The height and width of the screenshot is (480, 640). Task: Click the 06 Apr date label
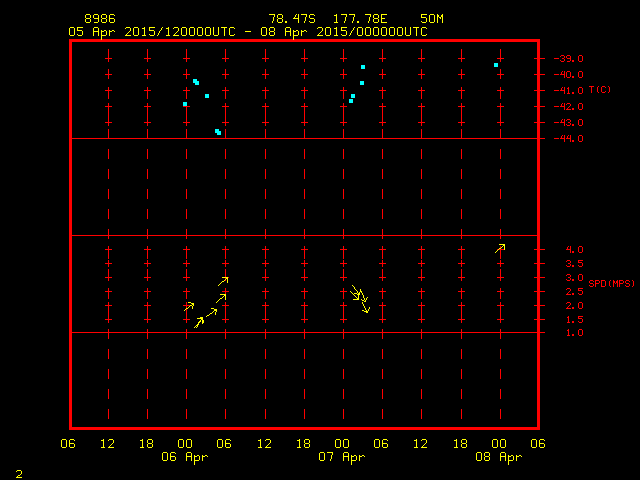click(x=186, y=457)
